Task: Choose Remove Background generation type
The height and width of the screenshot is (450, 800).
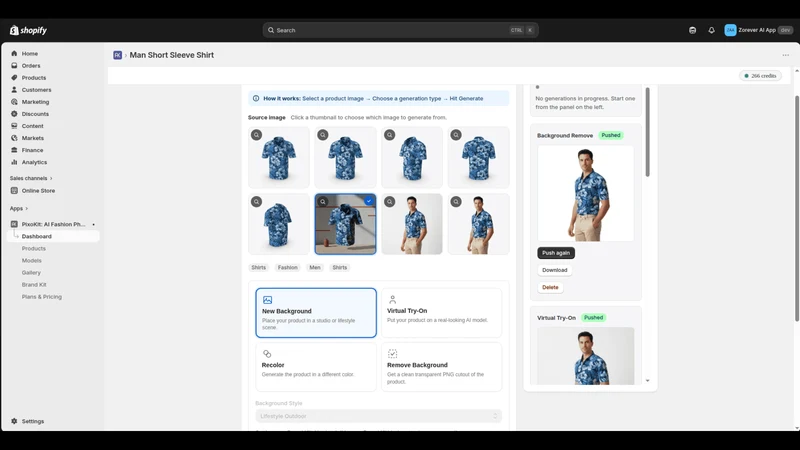Action: coord(441,367)
